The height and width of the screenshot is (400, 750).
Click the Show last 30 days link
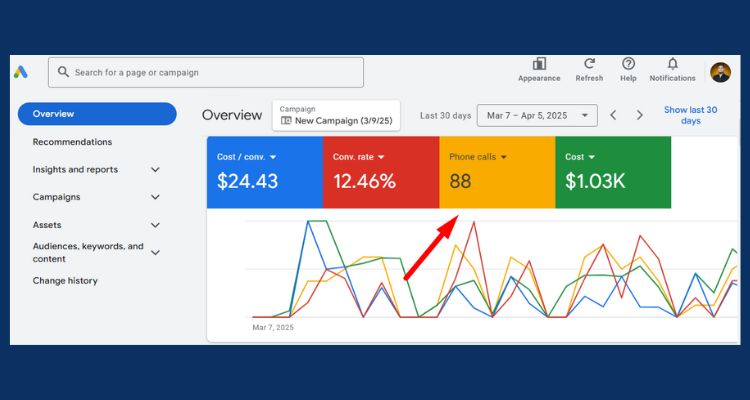coord(691,115)
